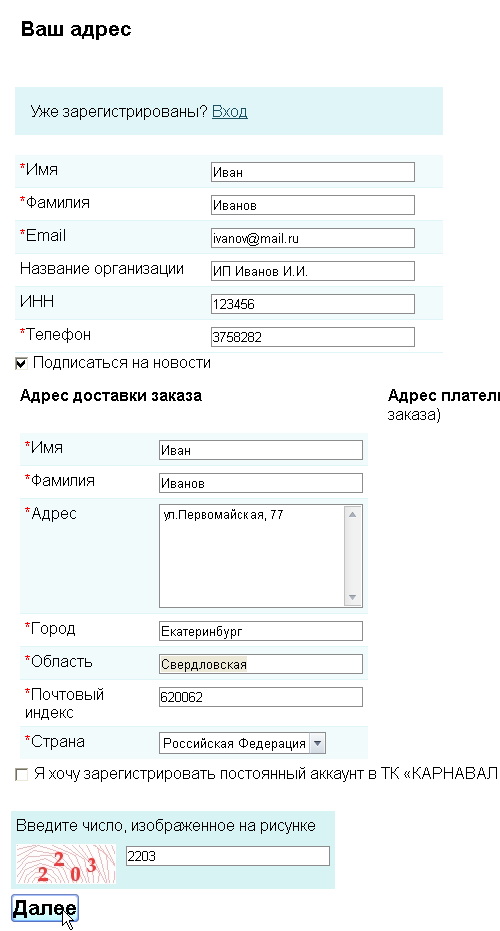Click the Email field with ivanov@mail.ru

[312, 238]
